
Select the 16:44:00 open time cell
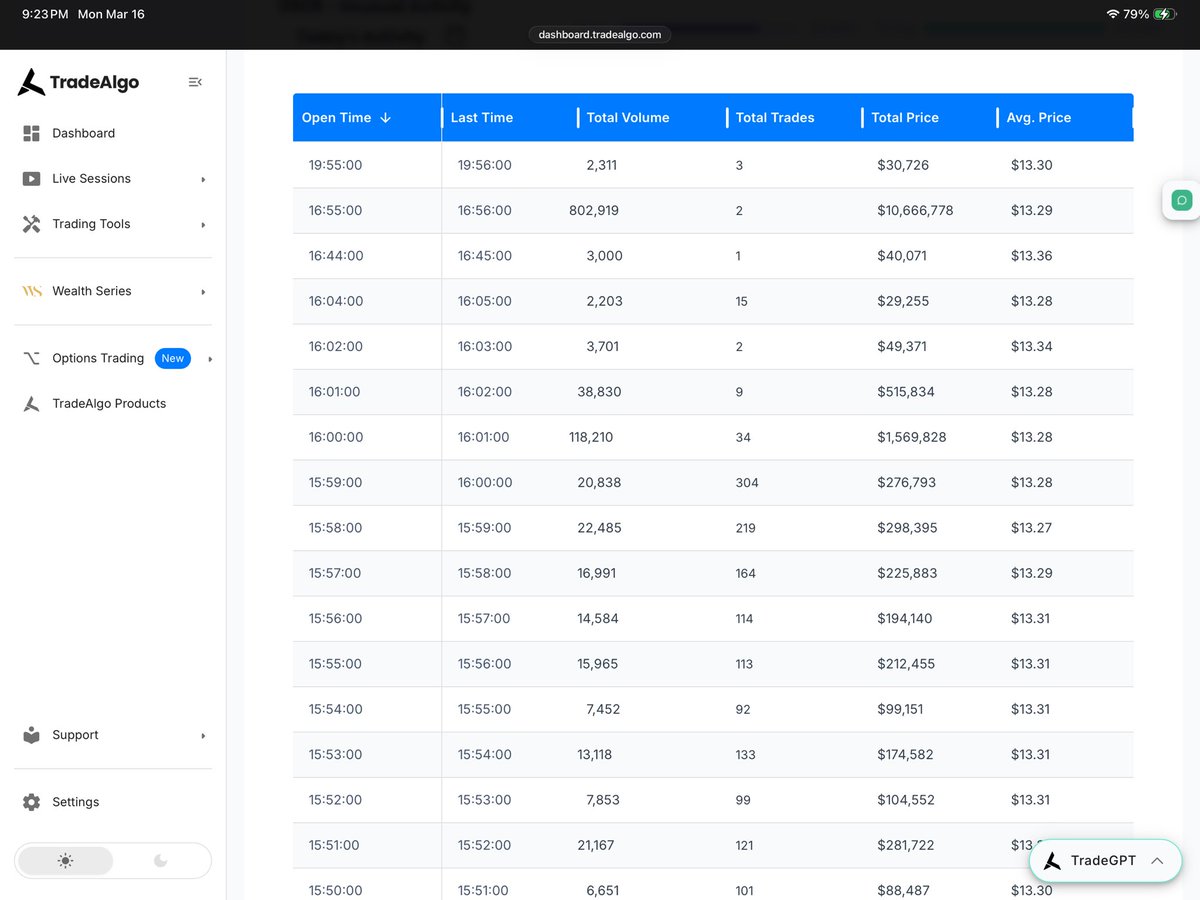(336, 256)
